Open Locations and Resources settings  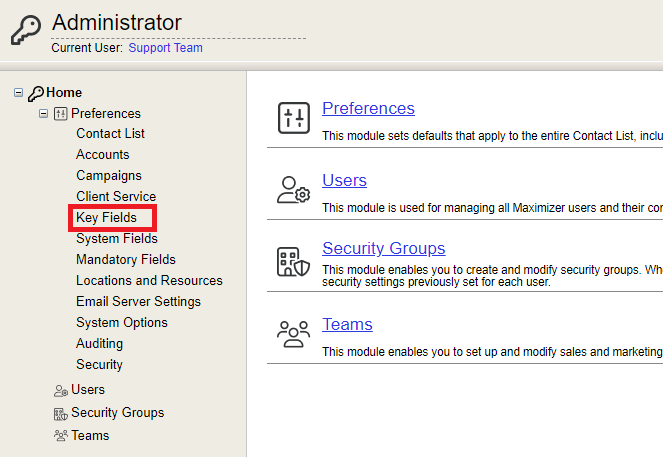click(149, 281)
